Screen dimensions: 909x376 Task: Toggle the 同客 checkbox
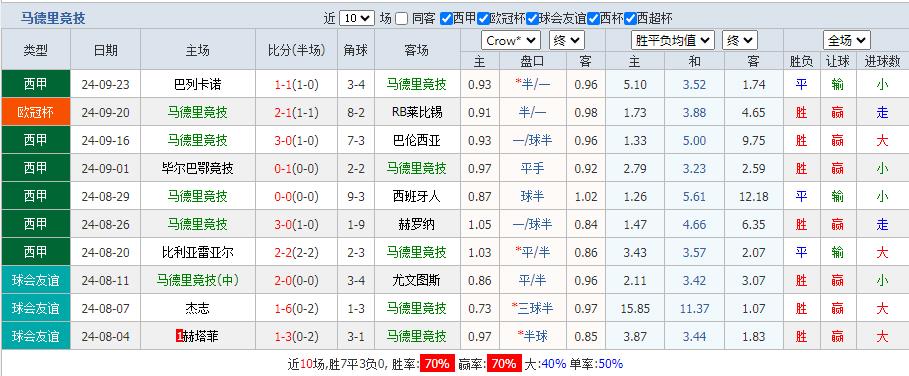(401, 19)
